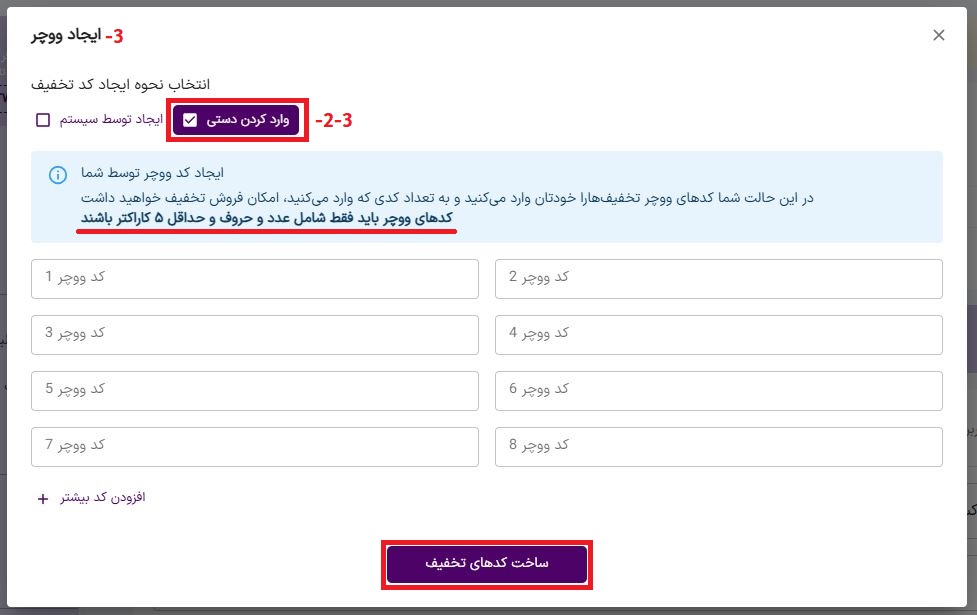Click inside the کد ووچر 8 field
This screenshot has width=977, height=615.
[718, 446]
